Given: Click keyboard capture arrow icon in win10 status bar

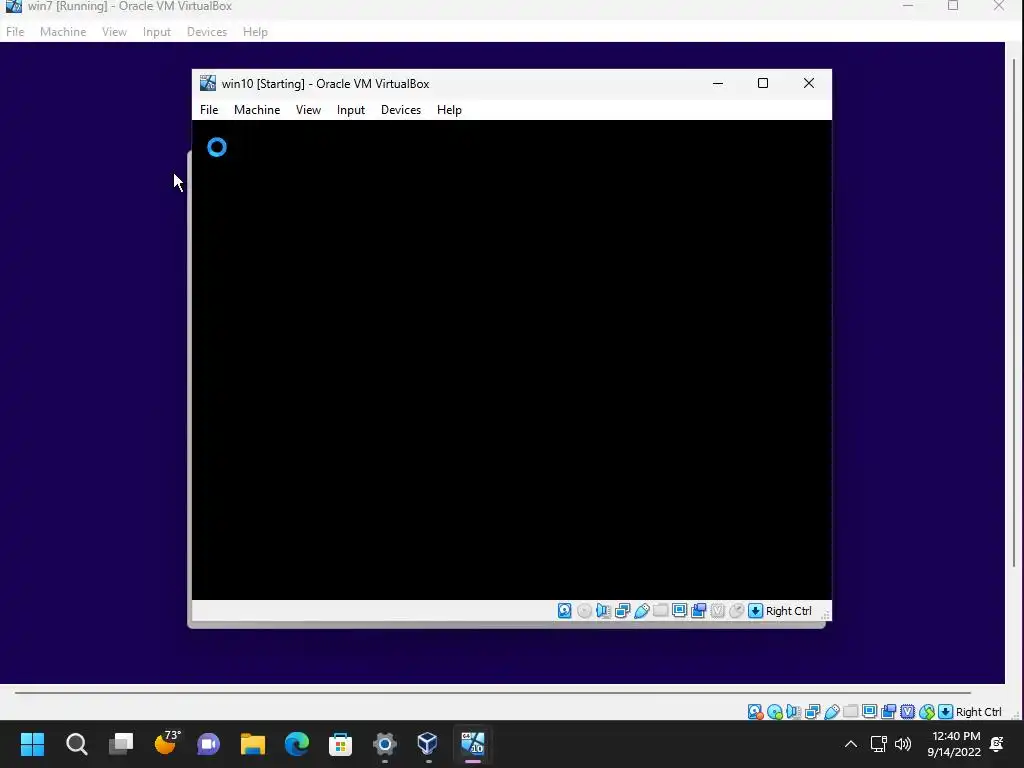Looking at the screenshot, I should click(755, 611).
